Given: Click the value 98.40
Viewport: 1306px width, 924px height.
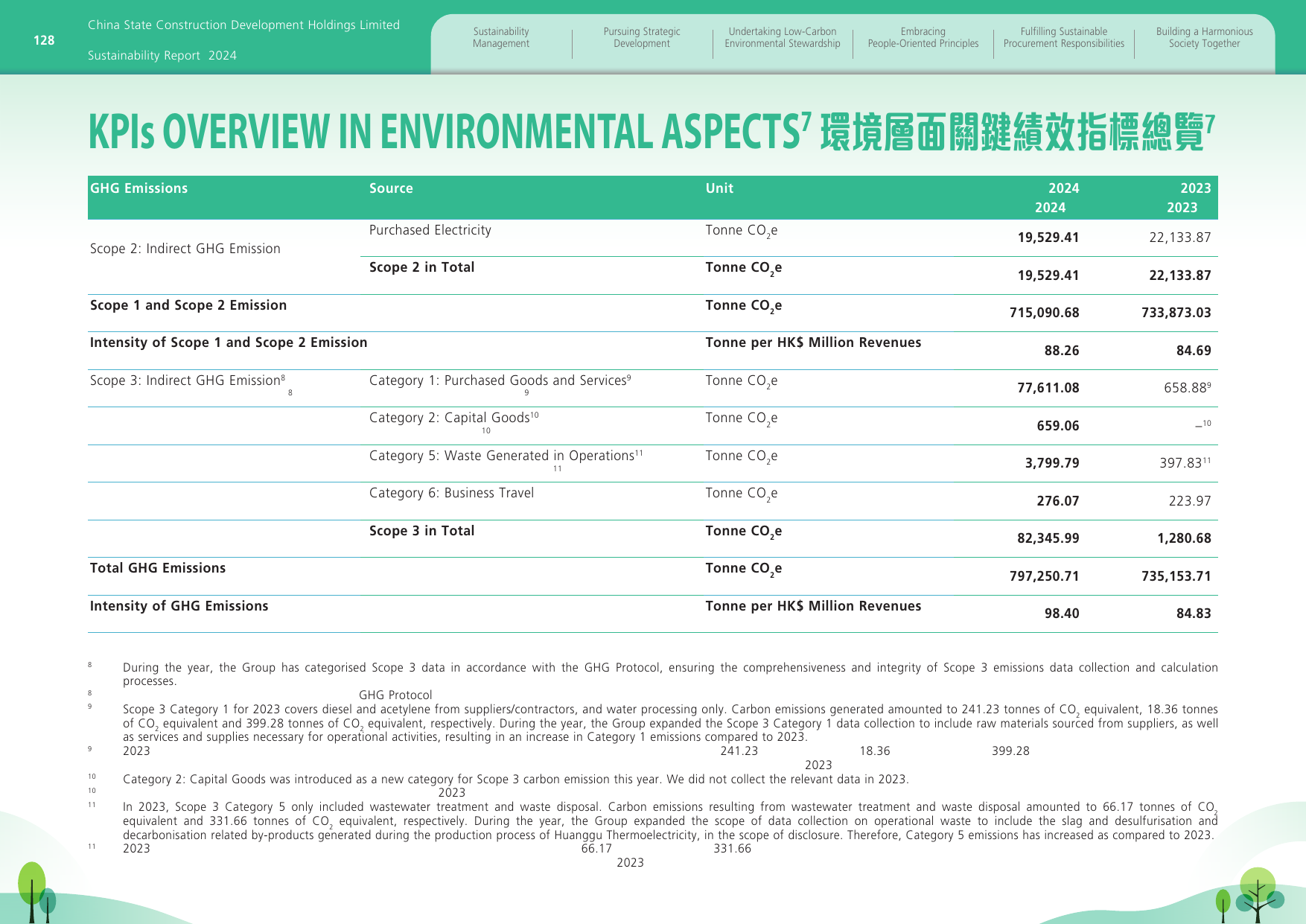Looking at the screenshot, I should pos(1062,614).
